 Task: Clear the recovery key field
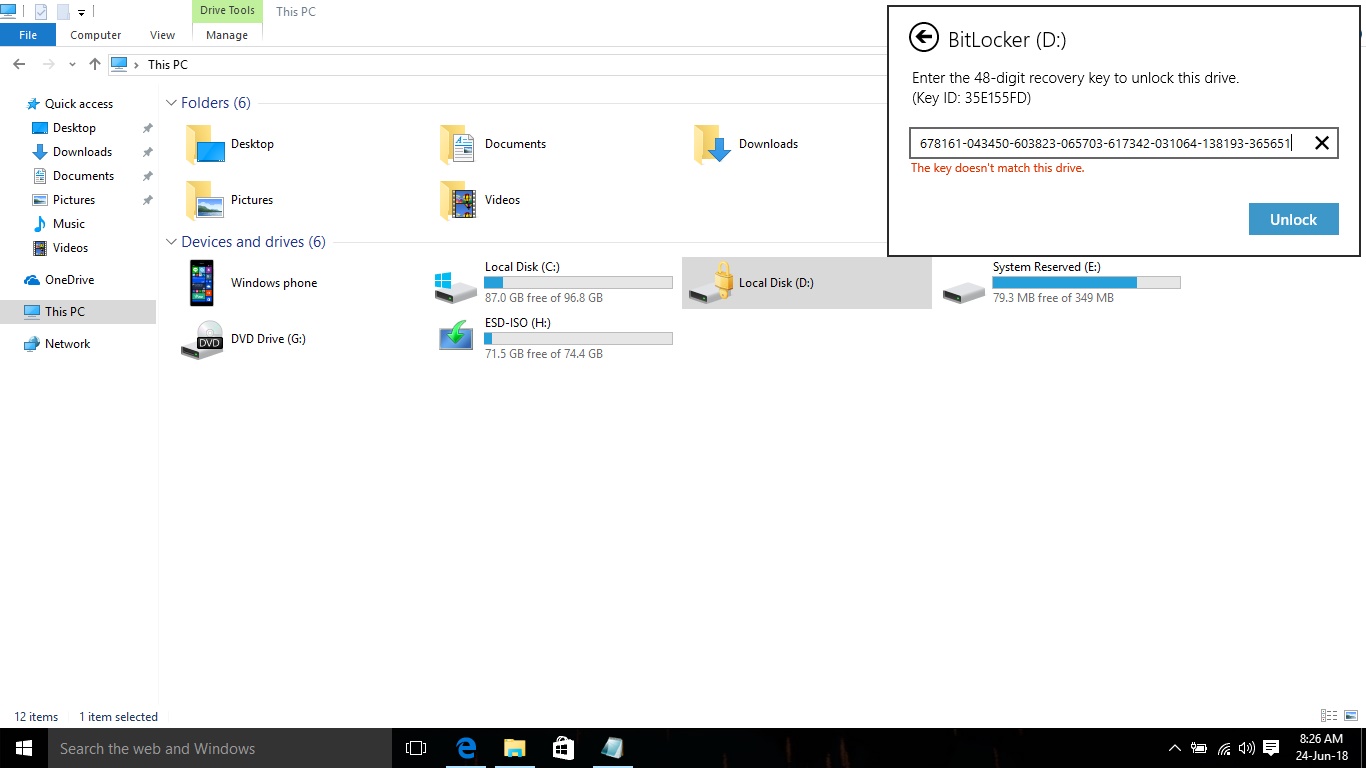pos(1321,143)
